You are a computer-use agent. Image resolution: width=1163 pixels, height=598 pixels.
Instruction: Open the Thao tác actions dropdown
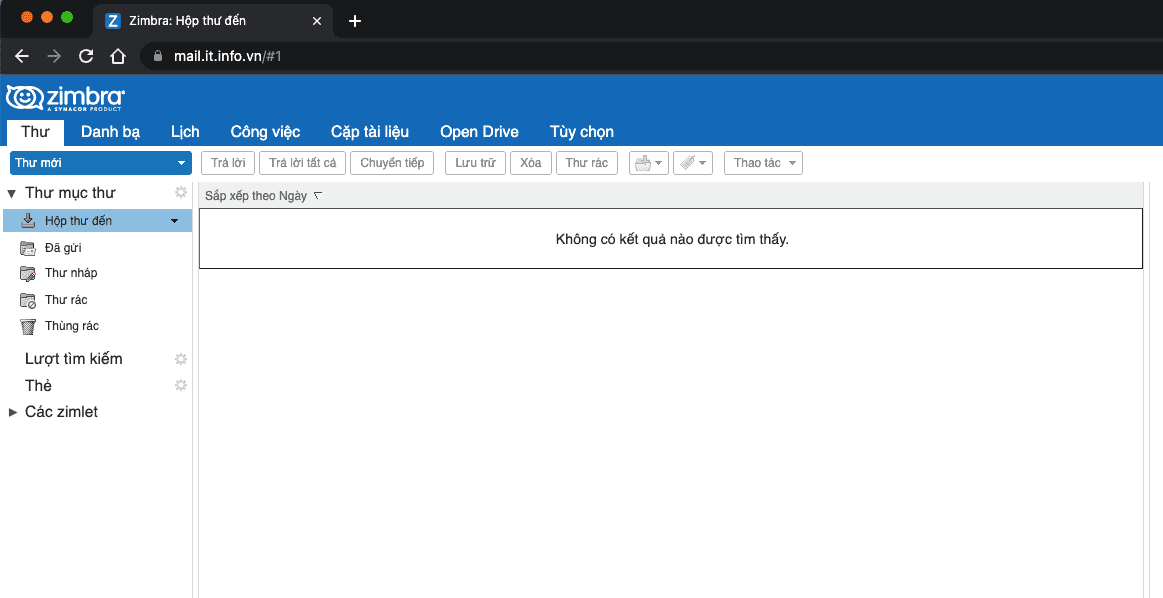pyautogui.click(x=763, y=163)
